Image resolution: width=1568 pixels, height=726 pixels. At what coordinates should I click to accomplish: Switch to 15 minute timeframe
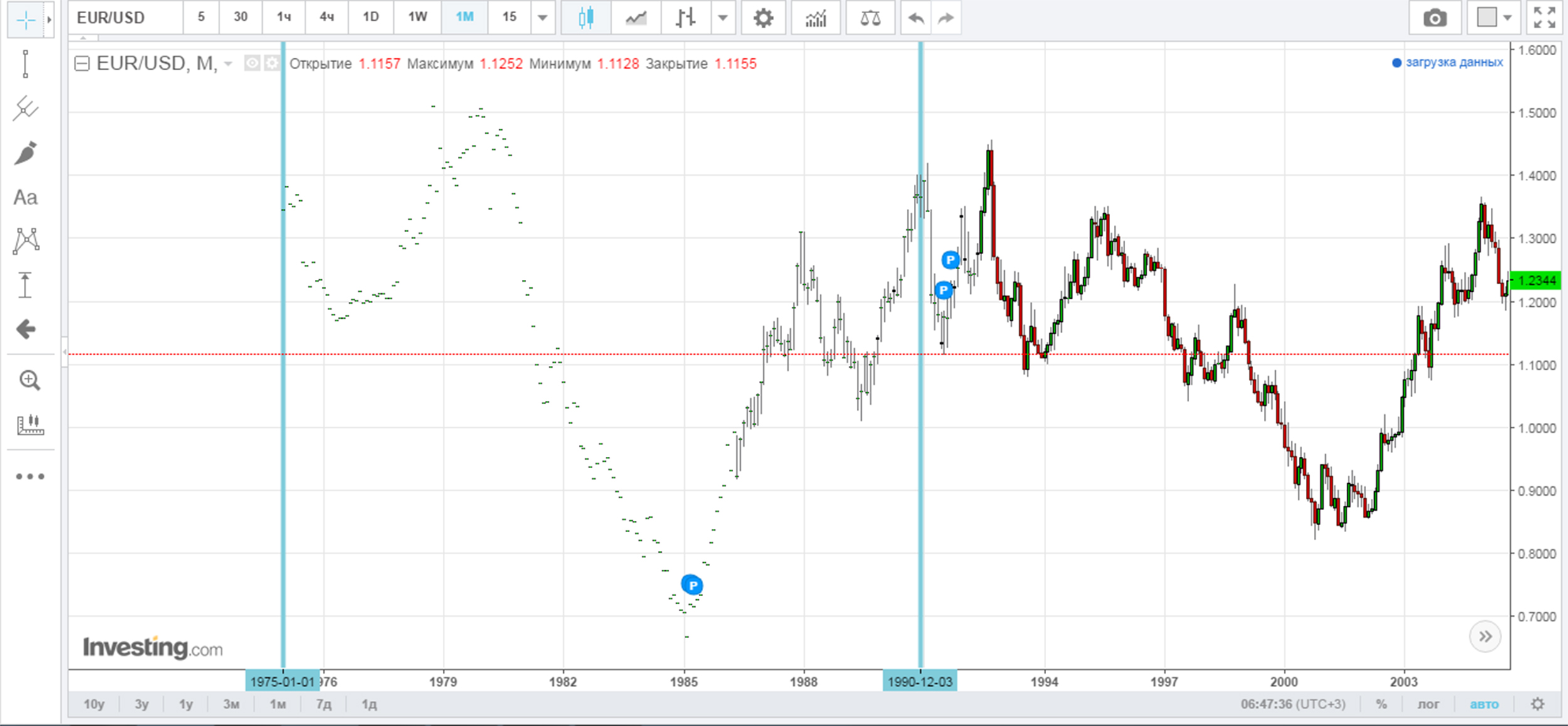click(509, 17)
